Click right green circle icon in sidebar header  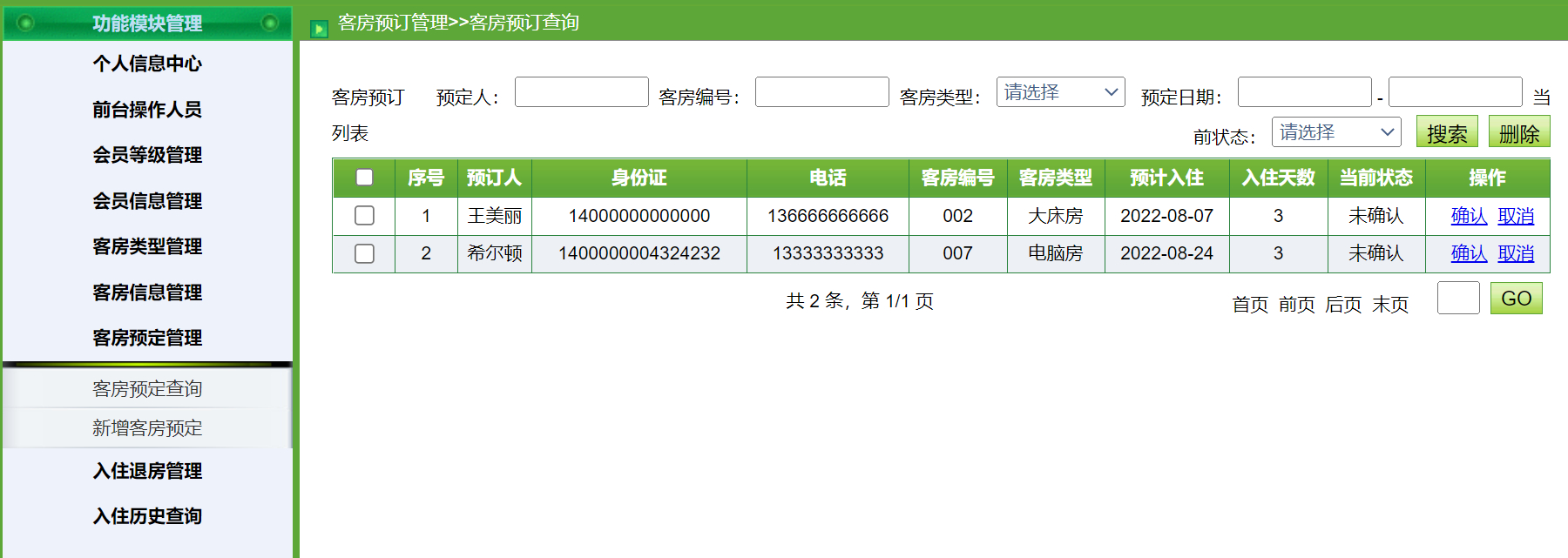pyautogui.click(x=270, y=23)
